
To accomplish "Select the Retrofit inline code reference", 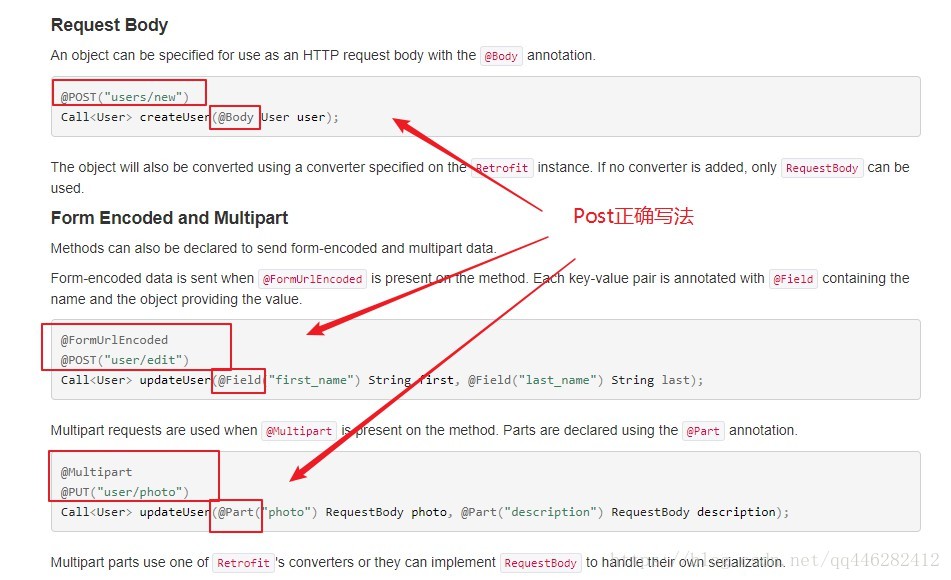I will [x=503, y=168].
